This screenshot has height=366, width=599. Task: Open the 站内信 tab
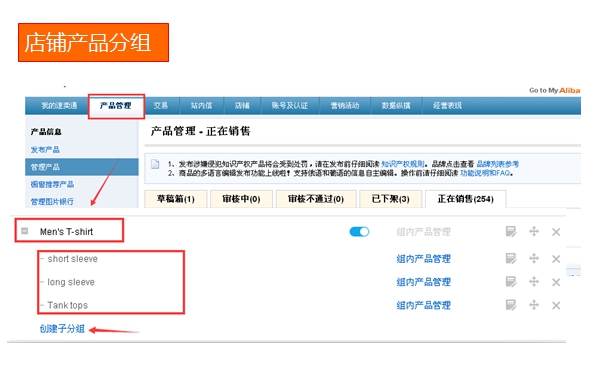[x=201, y=106]
